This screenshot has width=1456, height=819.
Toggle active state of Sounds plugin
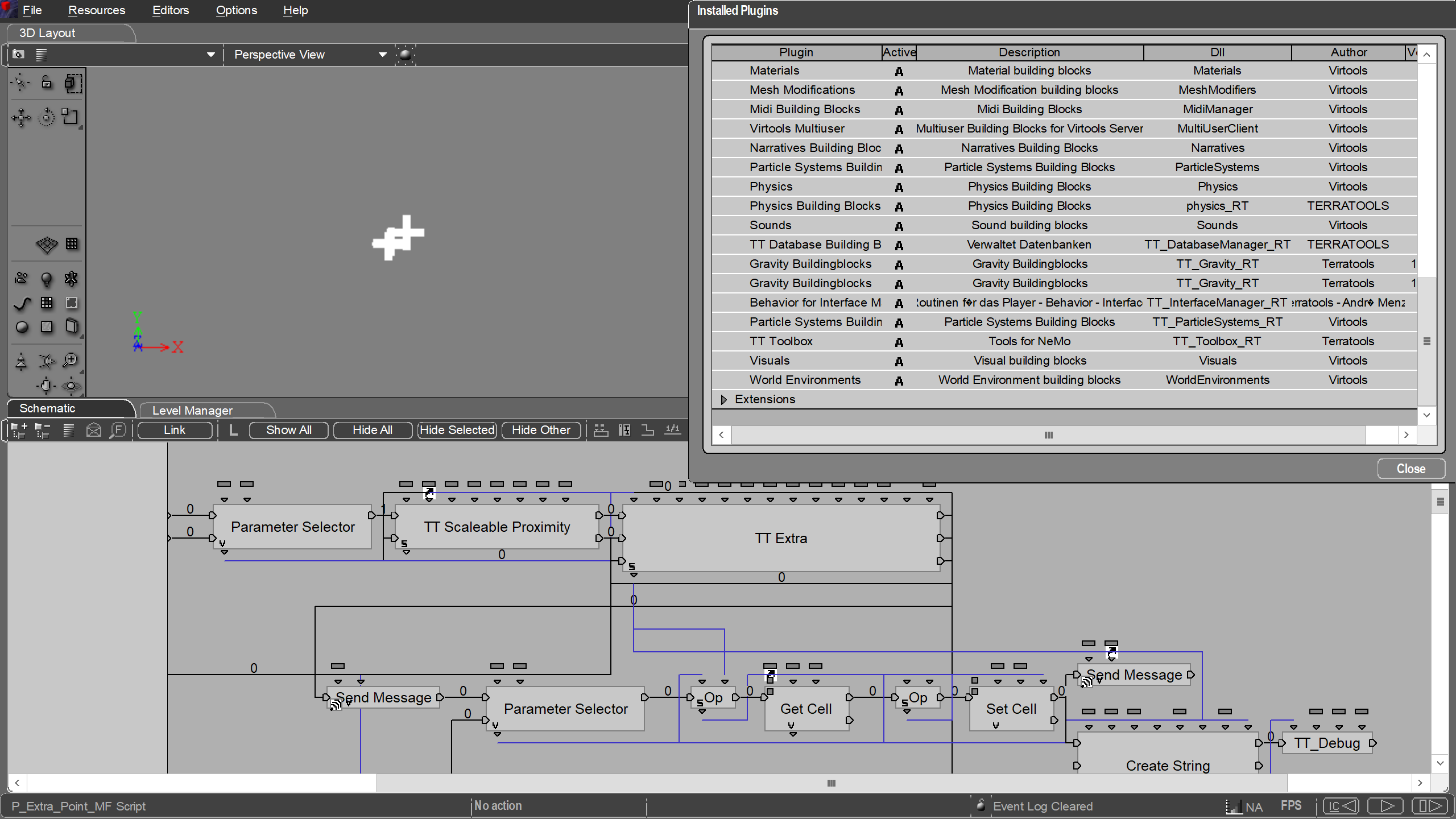(x=899, y=226)
